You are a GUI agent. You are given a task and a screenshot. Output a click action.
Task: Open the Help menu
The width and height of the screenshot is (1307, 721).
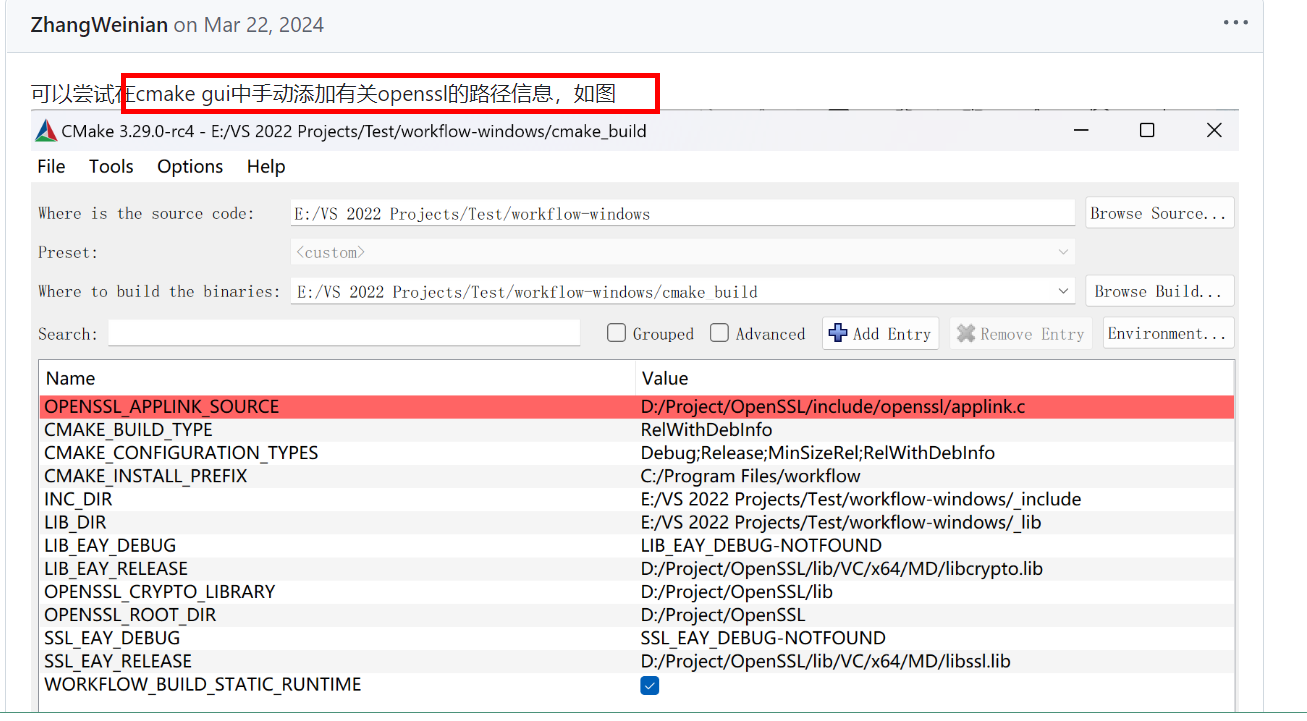265,166
